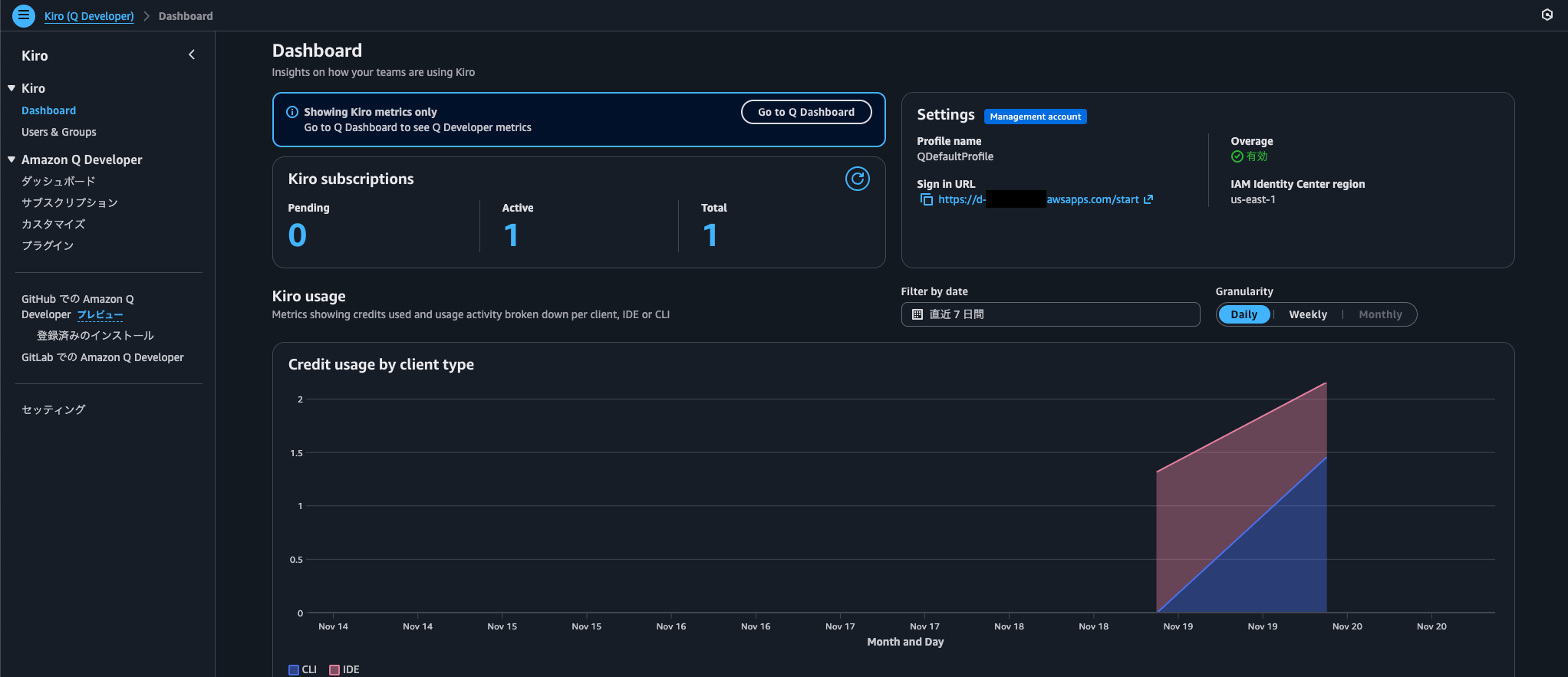Click Kiro (Q Developer) breadcrumb link
The height and width of the screenshot is (677, 1568).
tap(89, 16)
